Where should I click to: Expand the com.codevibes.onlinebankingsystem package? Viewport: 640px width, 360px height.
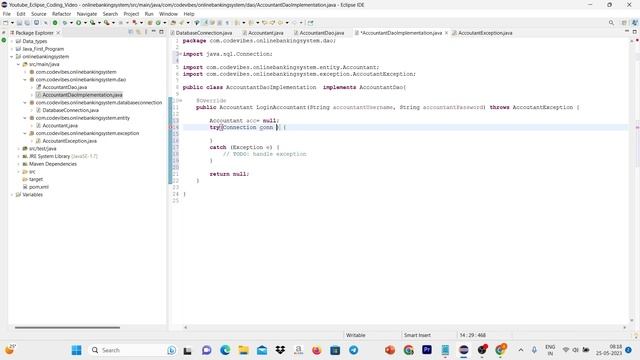coord(25,72)
